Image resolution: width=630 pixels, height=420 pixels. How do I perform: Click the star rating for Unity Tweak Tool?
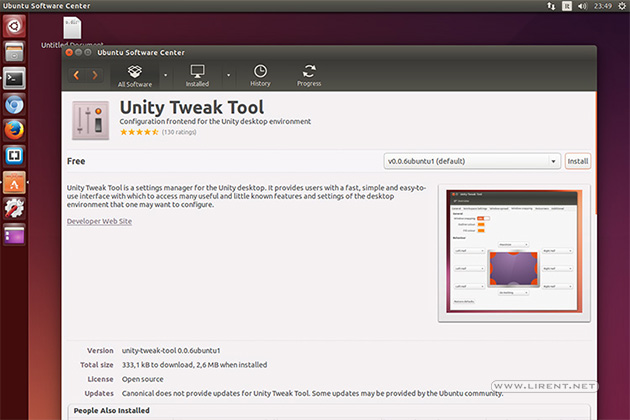(139, 132)
